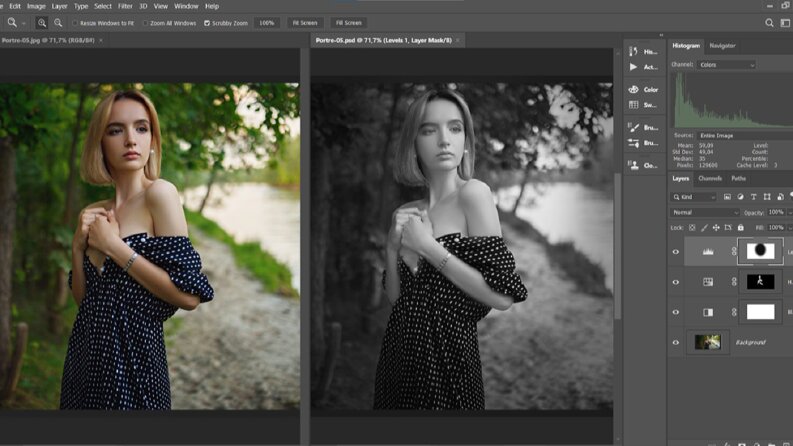
Task: Toggle lock position move icon
Action: (716, 228)
